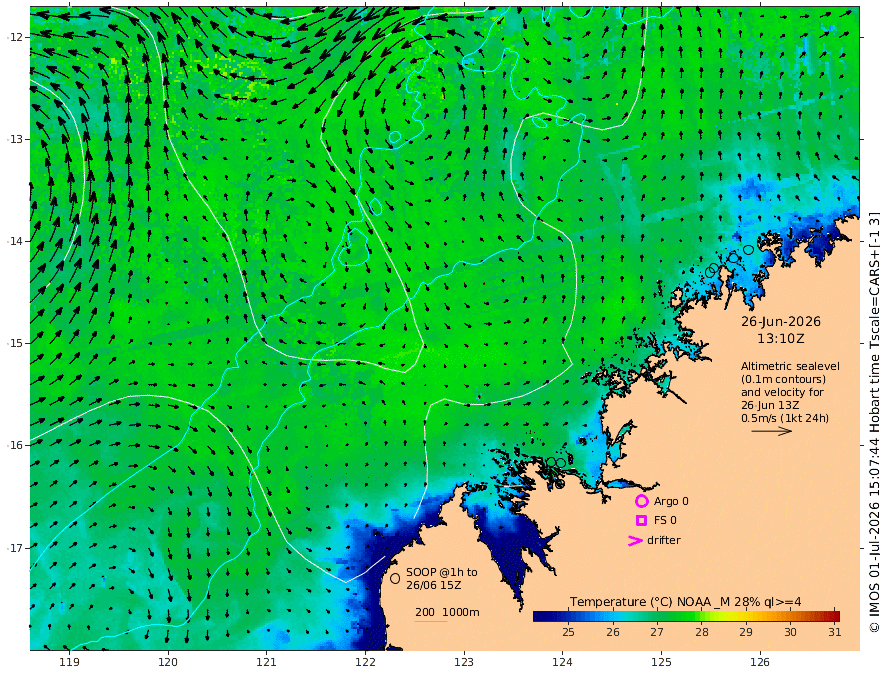
Task: Click the black circle marker on coast near 14°S
Action: pos(748,250)
